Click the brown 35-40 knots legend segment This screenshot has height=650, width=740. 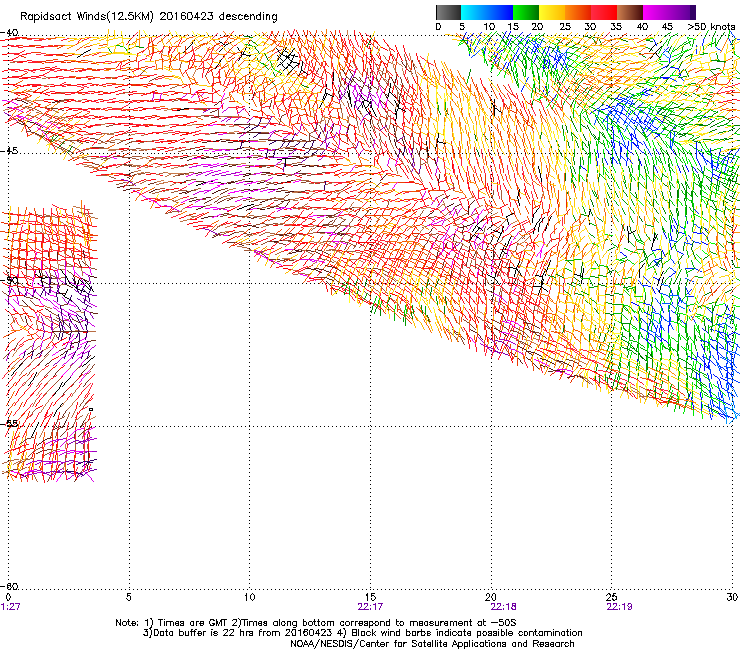point(630,12)
